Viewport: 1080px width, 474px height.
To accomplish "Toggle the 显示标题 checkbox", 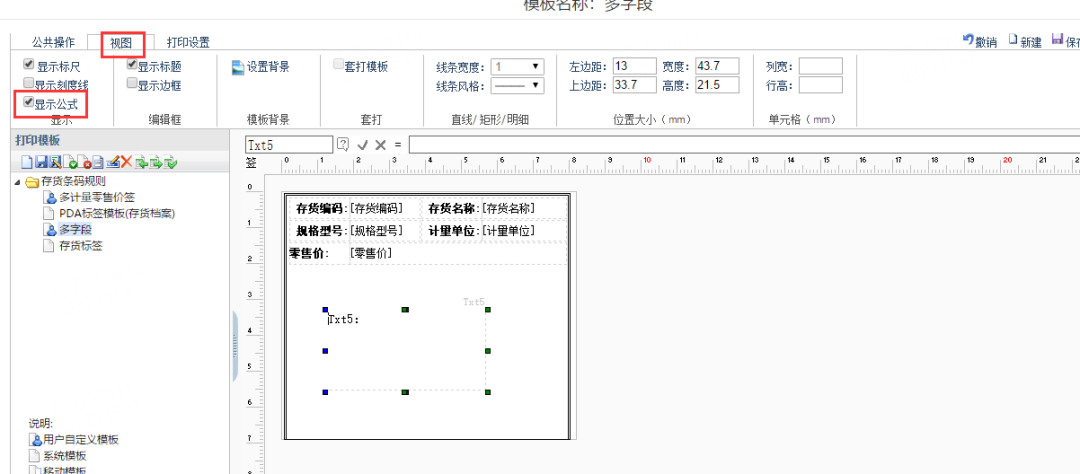I will coord(132,65).
